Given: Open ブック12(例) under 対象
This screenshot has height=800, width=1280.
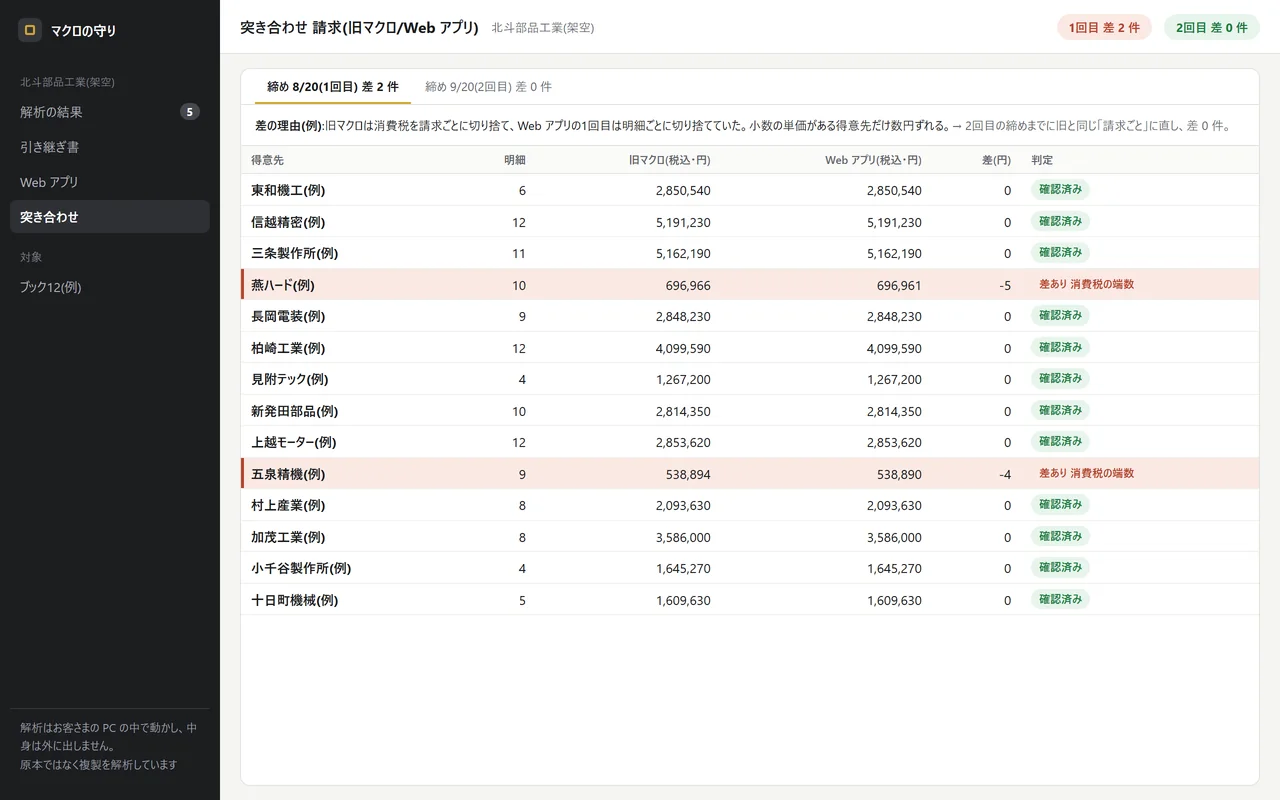Looking at the screenshot, I should coord(110,287).
